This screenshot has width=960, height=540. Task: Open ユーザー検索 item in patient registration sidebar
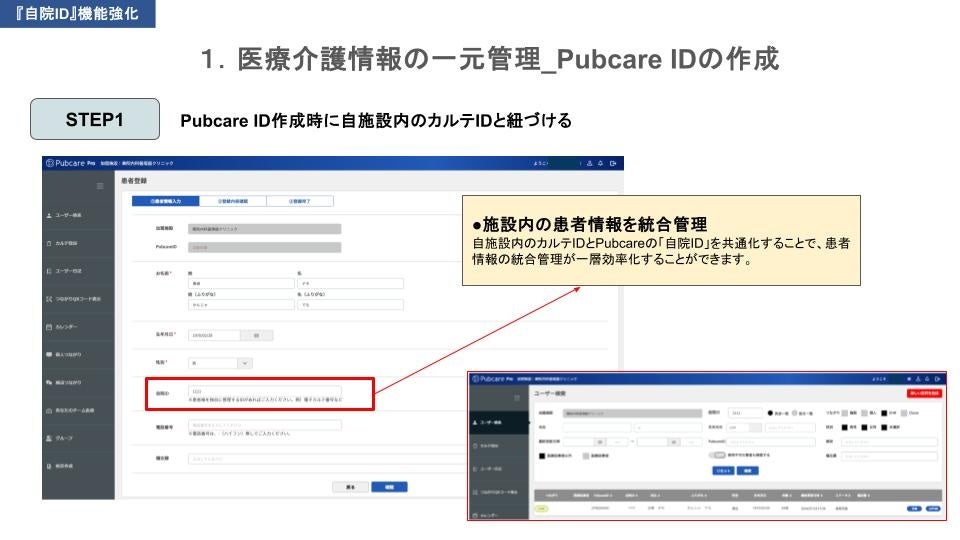[78, 216]
